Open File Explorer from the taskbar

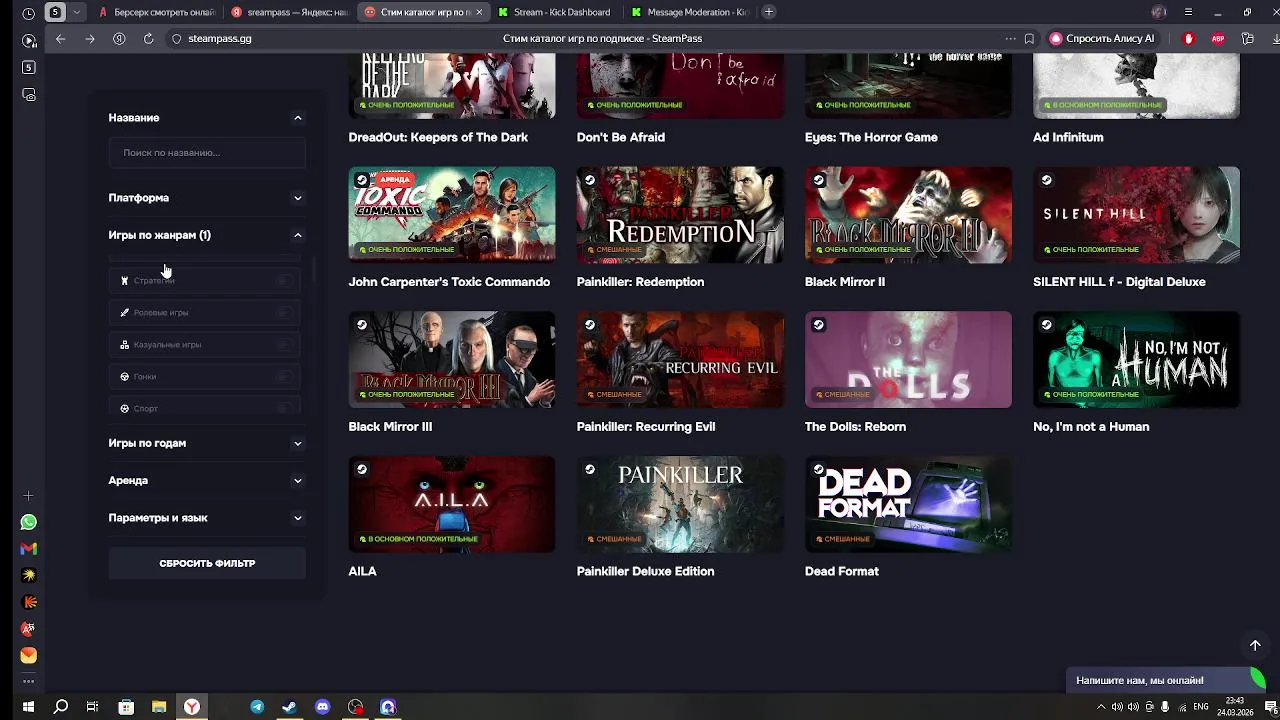tap(158, 707)
